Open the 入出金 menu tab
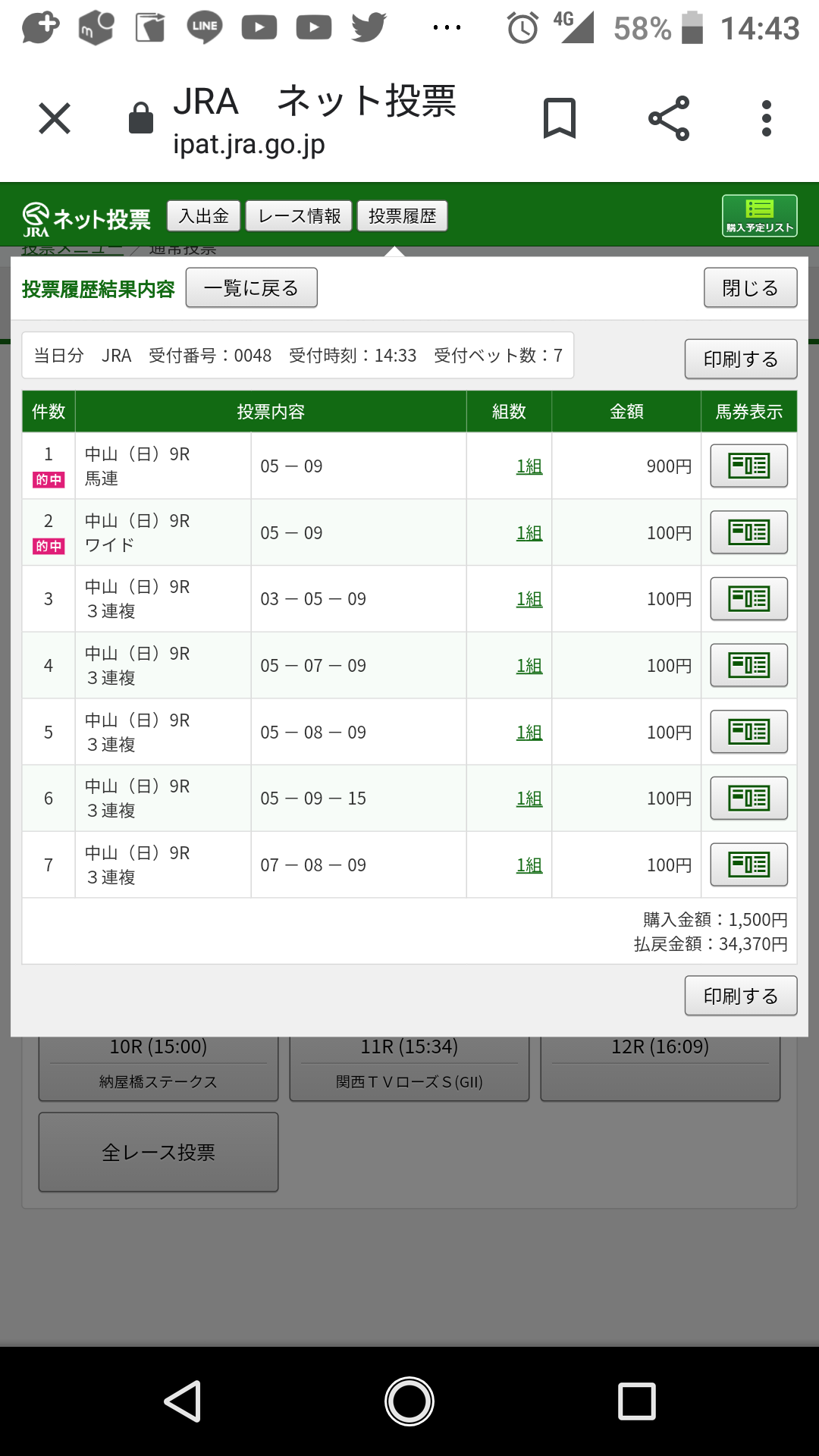Viewport: 819px width, 1456px height. tap(203, 216)
